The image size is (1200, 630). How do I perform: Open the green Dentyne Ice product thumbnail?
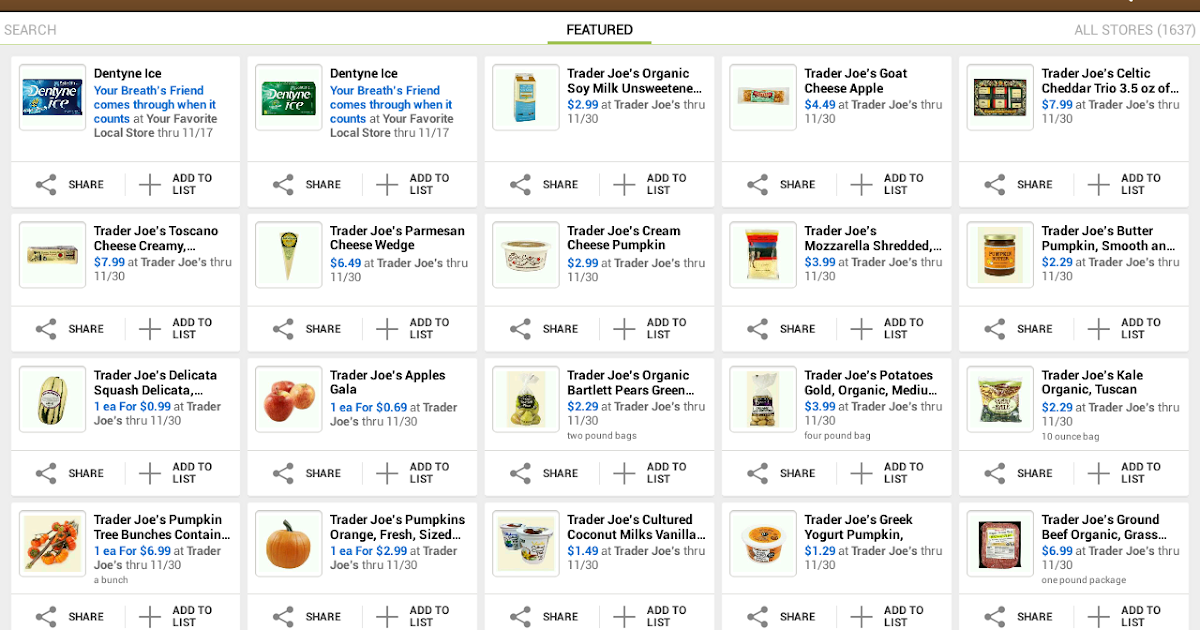point(289,97)
